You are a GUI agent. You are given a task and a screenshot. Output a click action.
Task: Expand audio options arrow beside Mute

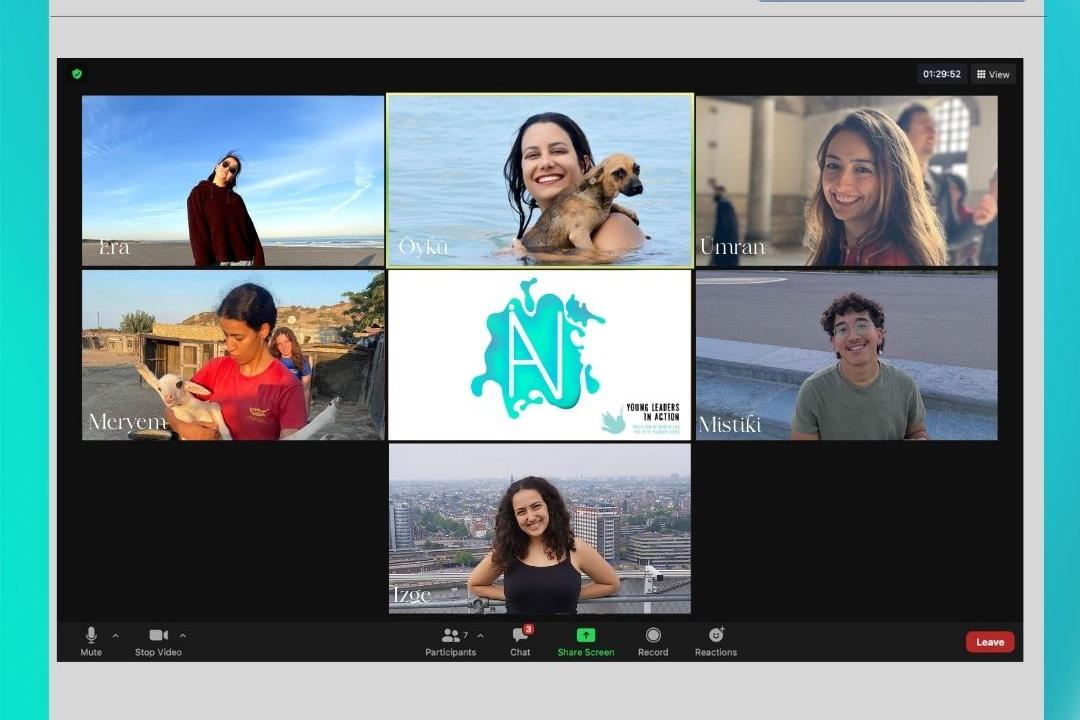click(115, 635)
